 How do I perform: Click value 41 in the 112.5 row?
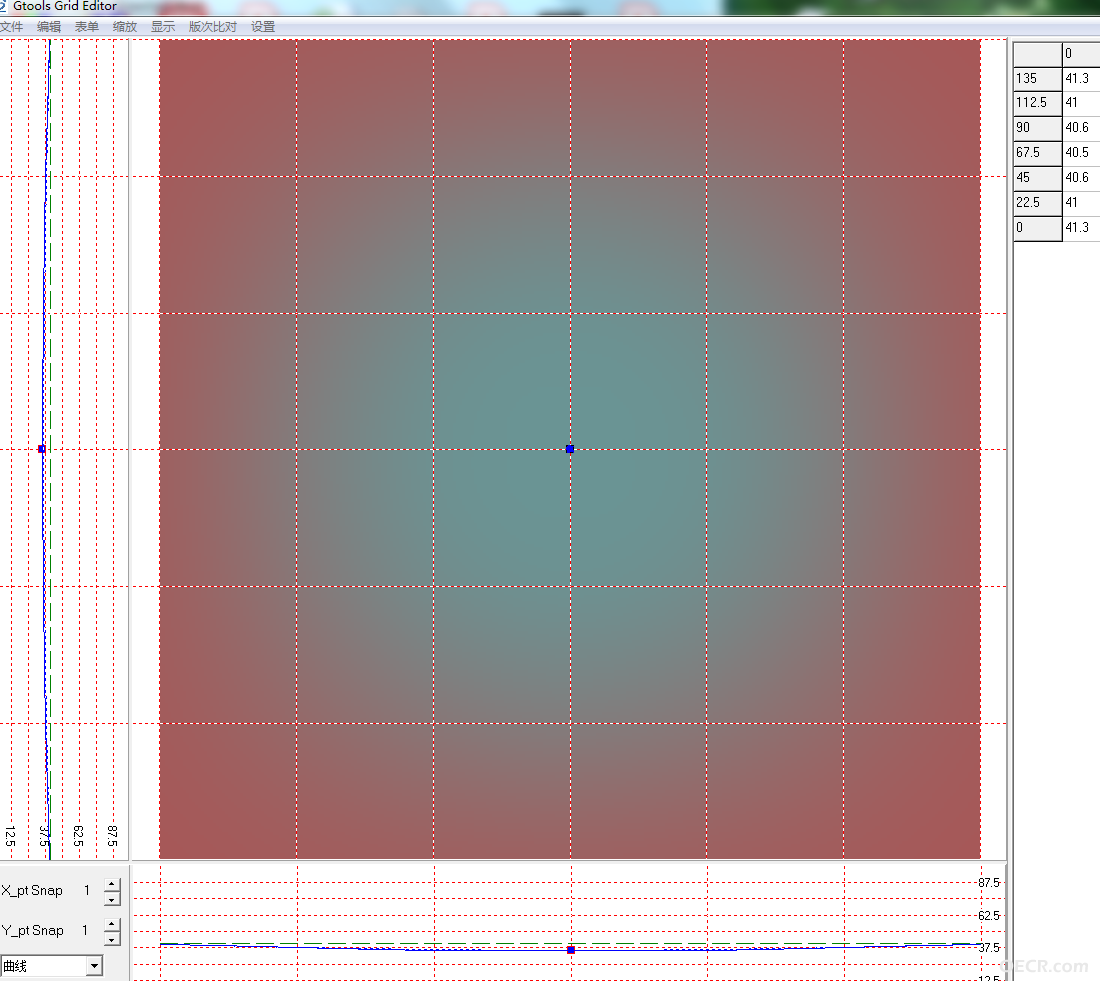(1081, 103)
